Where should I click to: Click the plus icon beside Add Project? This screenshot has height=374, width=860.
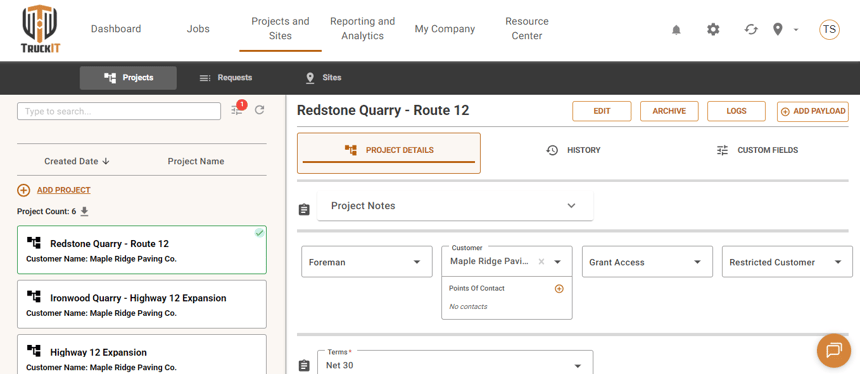pyautogui.click(x=24, y=190)
